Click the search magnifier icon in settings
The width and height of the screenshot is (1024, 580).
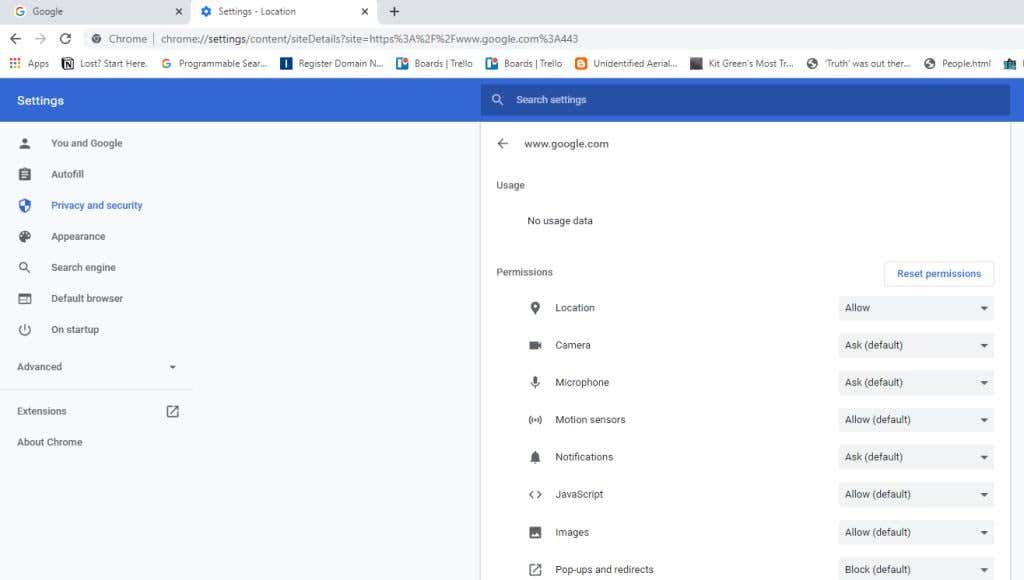pos(498,100)
